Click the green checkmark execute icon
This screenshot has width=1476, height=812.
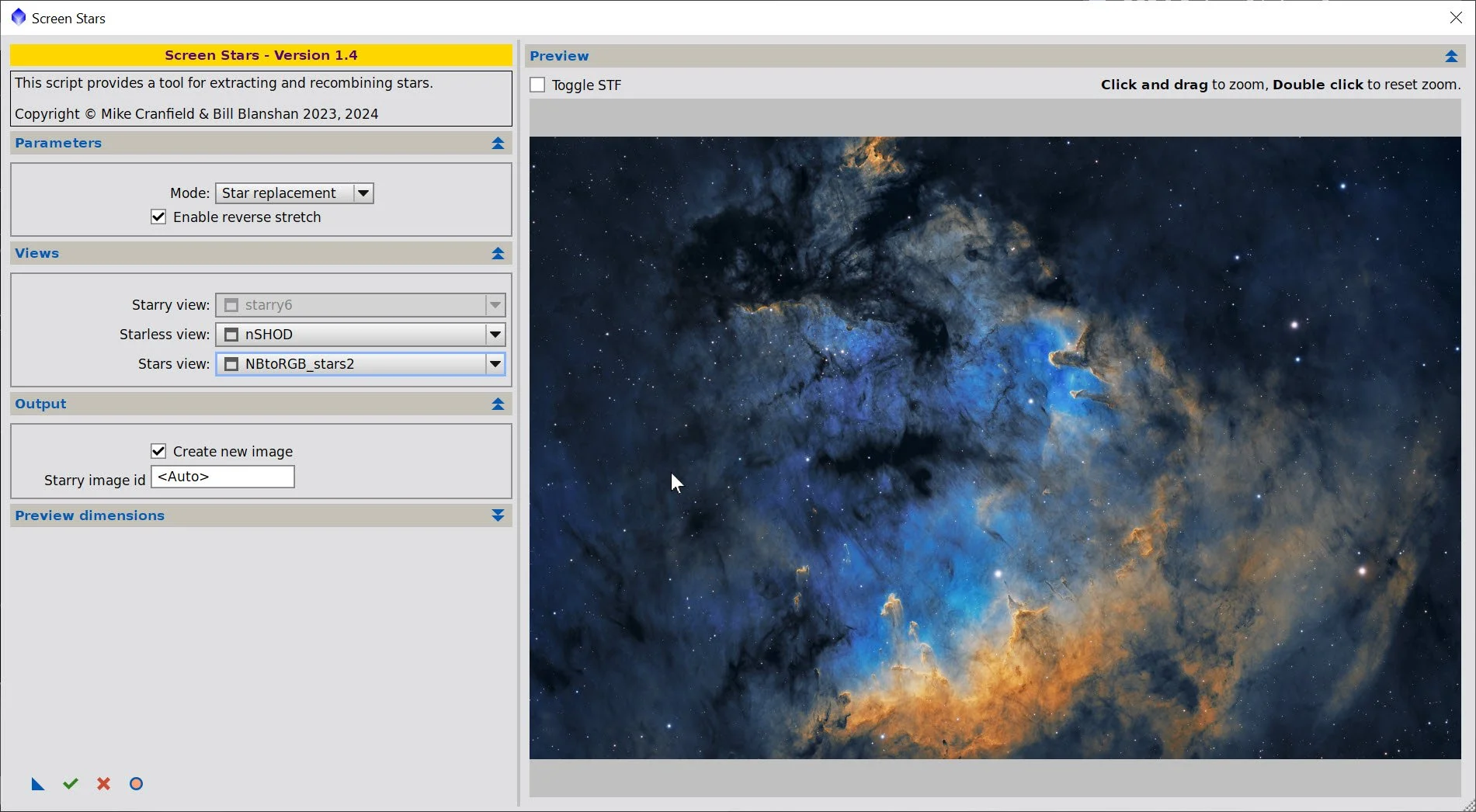71,784
